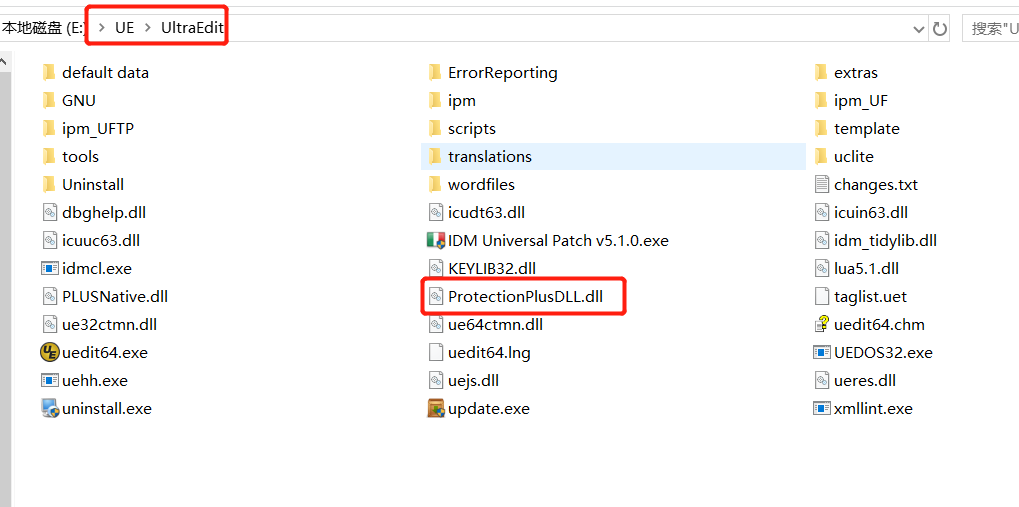Select the ProtectionPlusDLL.dll file icon

point(435,296)
